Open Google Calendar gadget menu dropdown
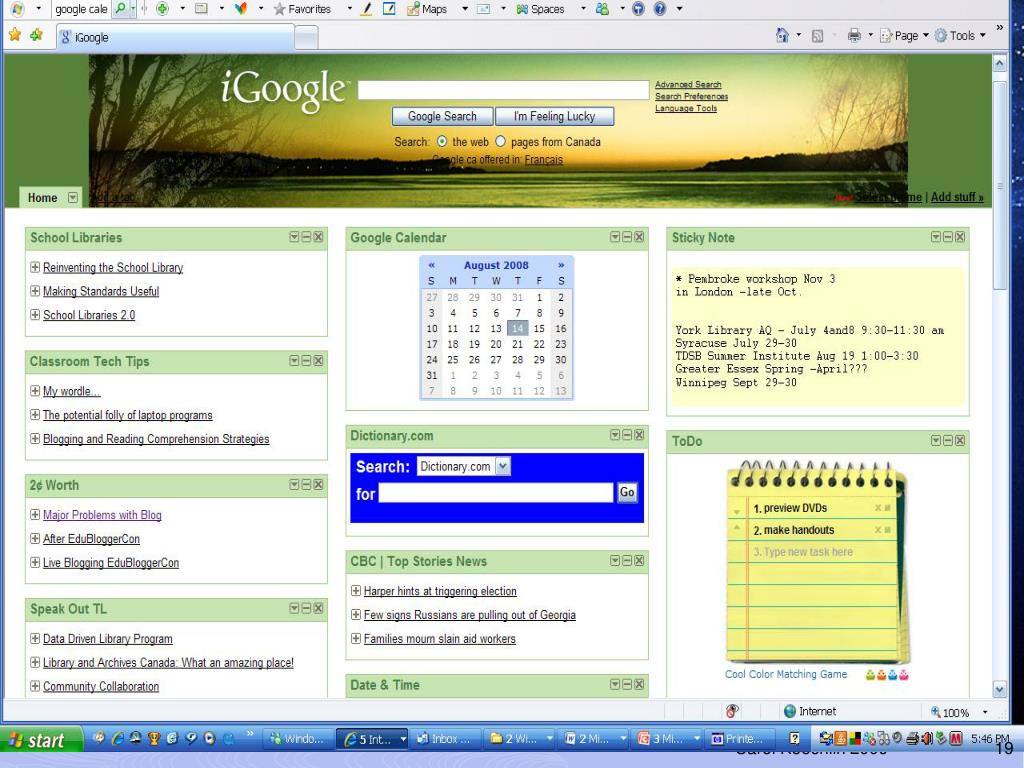Screen dimensions: 1024x768 (x=615, y=236)
